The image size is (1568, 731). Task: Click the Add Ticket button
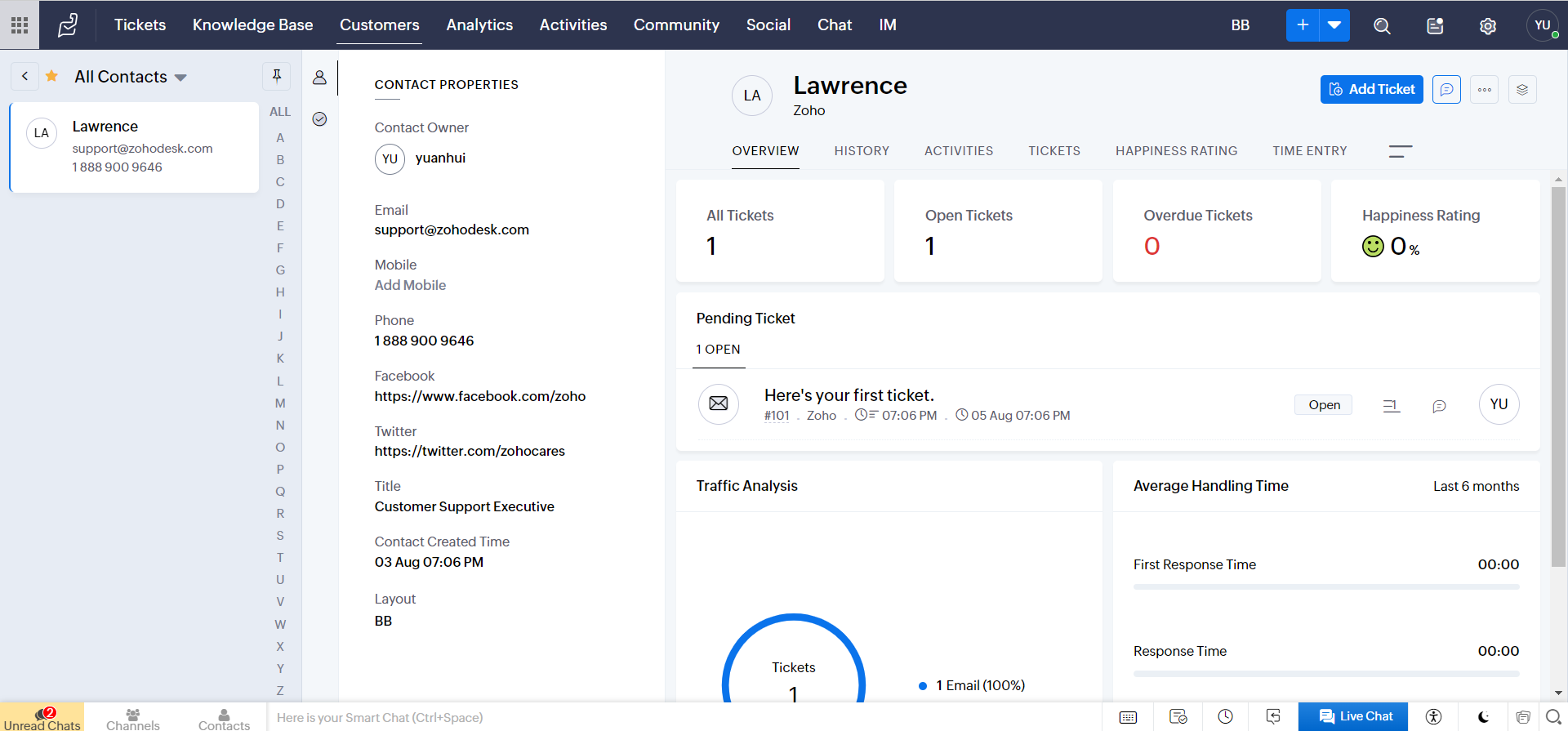(x=1371, y=89)
